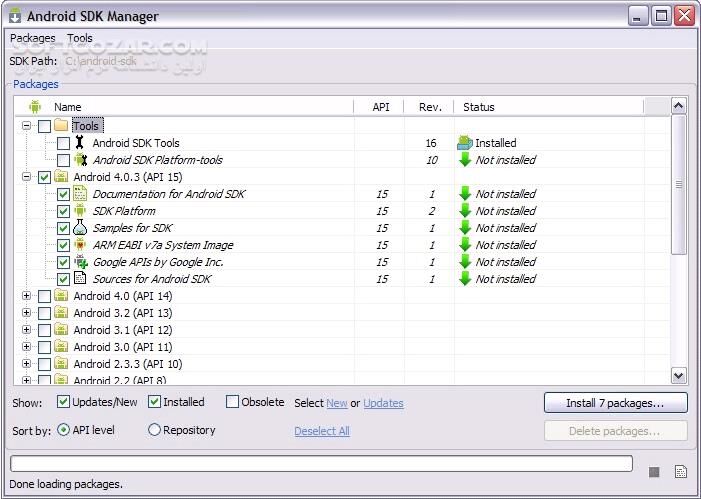Viewport: 701px width, 499px height.
Task: Click the Android 3.1 (API 12) folder icon
Action: 61,330
